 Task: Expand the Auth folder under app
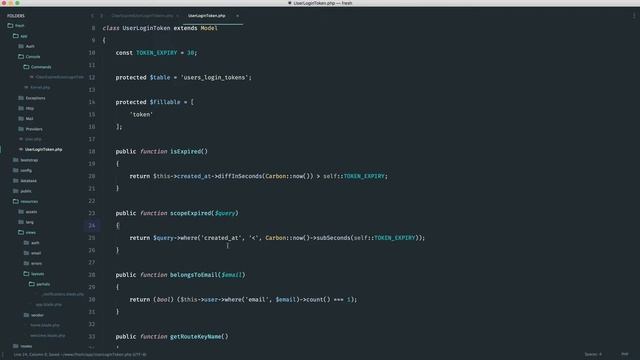21,46
